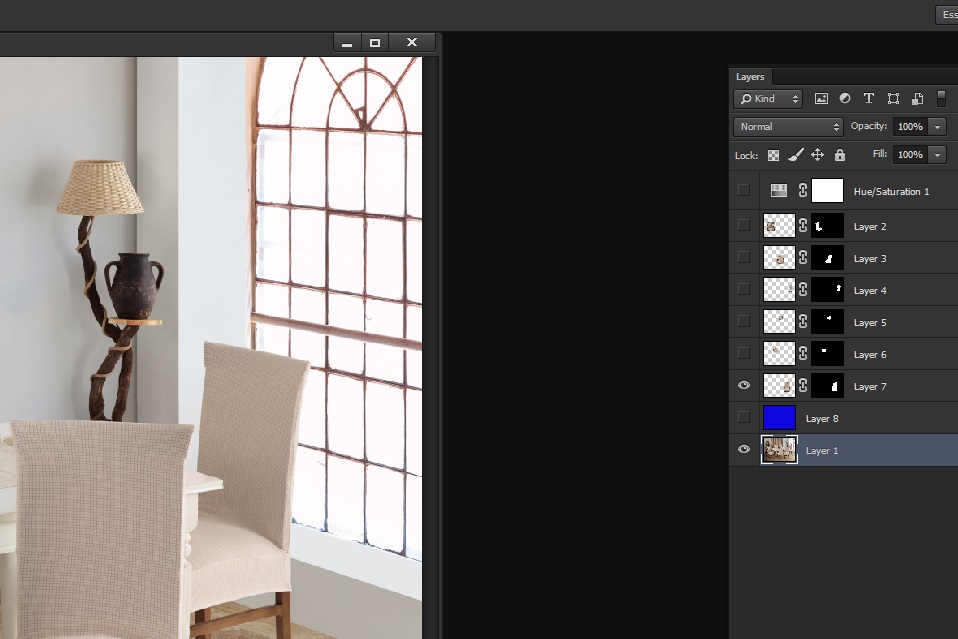
Task: Click link icon on Layer 5
Action: tap(803, 321)
